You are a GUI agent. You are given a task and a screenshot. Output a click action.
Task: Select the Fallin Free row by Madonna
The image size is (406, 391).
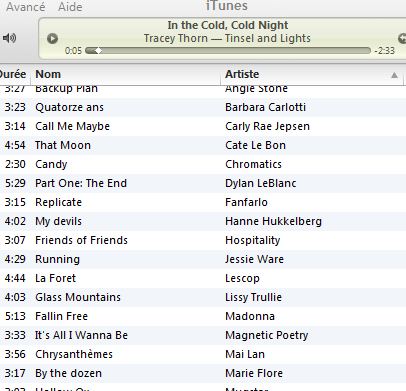(x=203, y=316)
